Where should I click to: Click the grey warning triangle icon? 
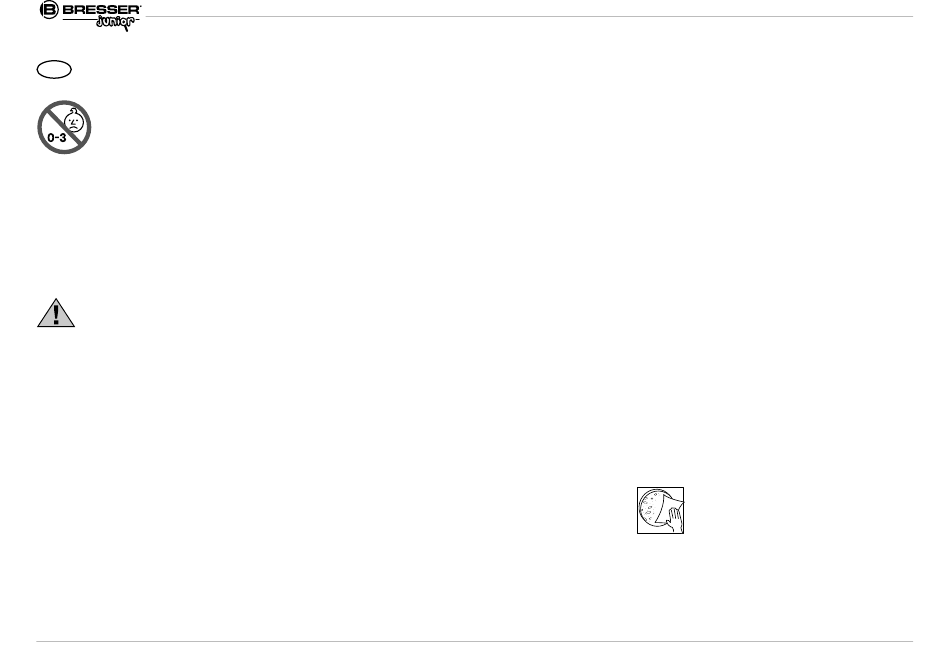56,313
